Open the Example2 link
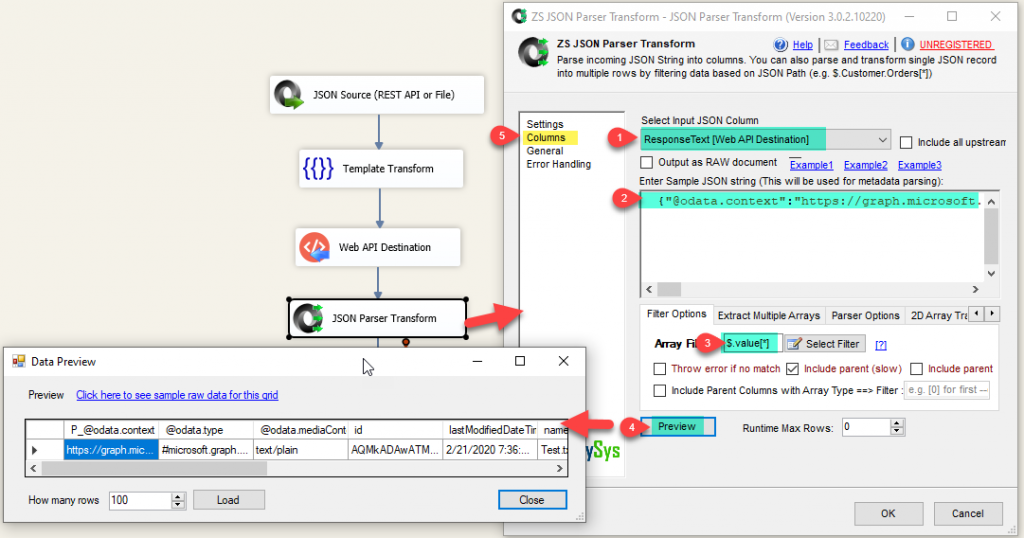Image resolution: width=1024 pixels, height=538 pixels. [865, 165]
